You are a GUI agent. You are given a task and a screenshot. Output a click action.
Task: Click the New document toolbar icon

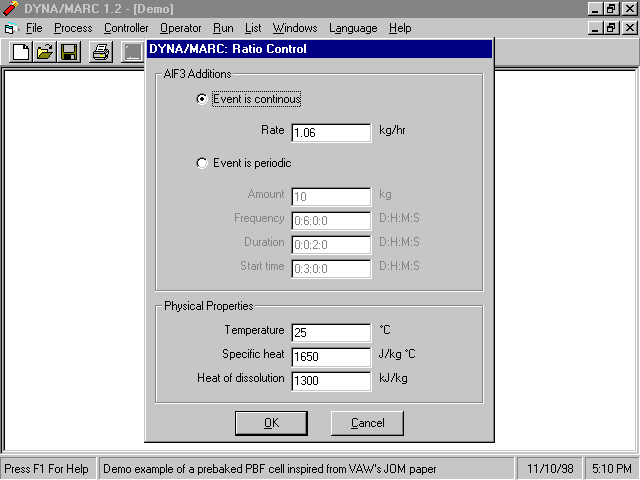coord(20,52)
